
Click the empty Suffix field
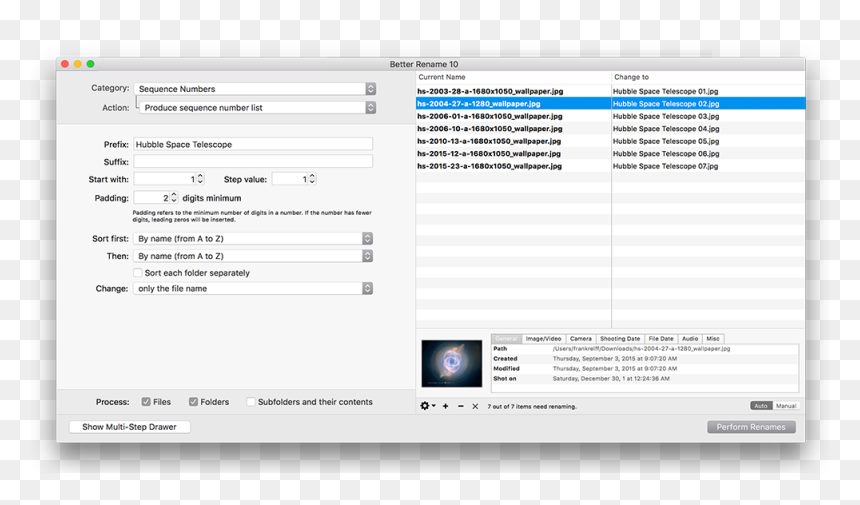(x=253, y=162)
